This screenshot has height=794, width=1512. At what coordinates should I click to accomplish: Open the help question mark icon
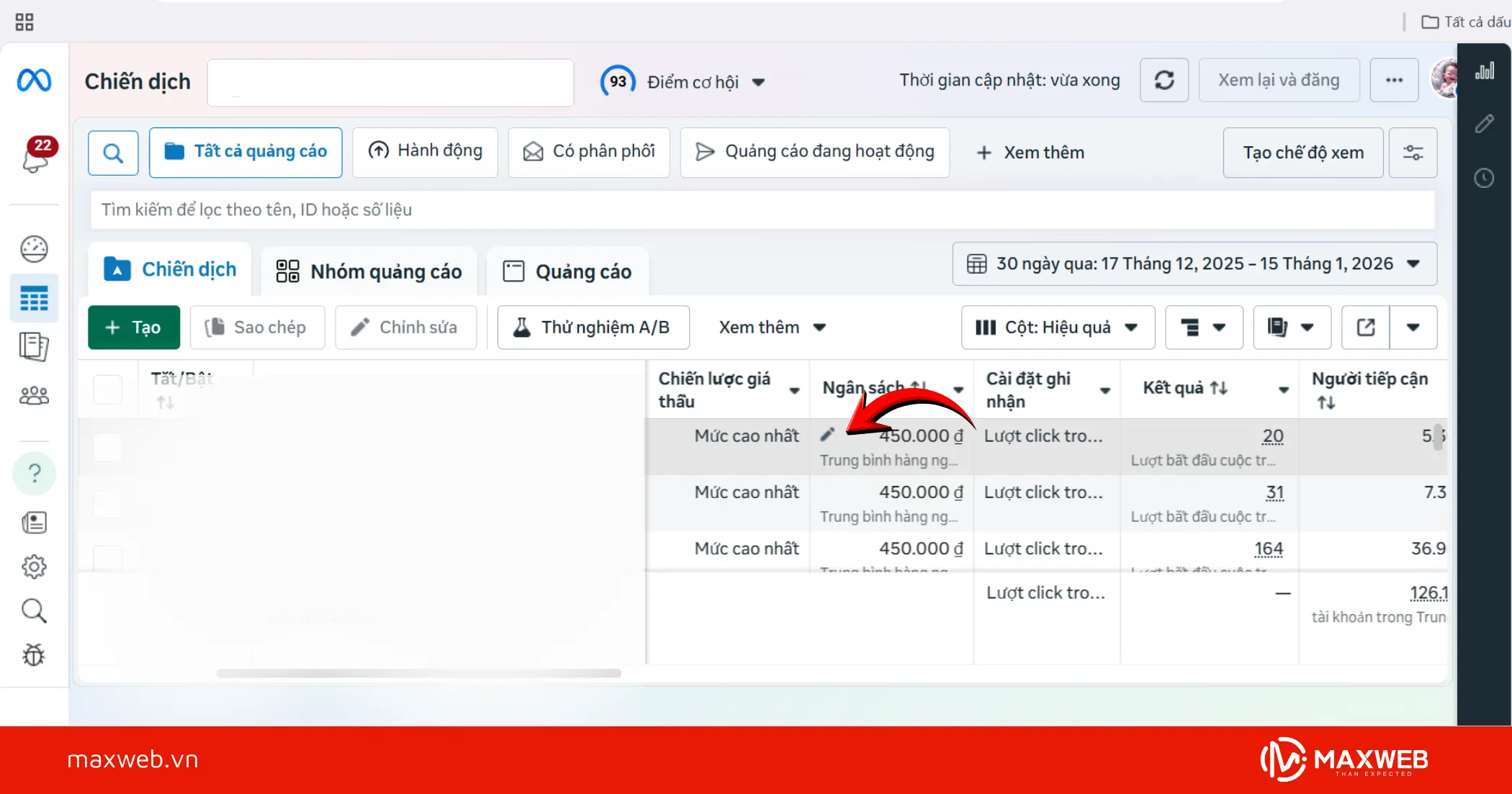tap(34, 473)
